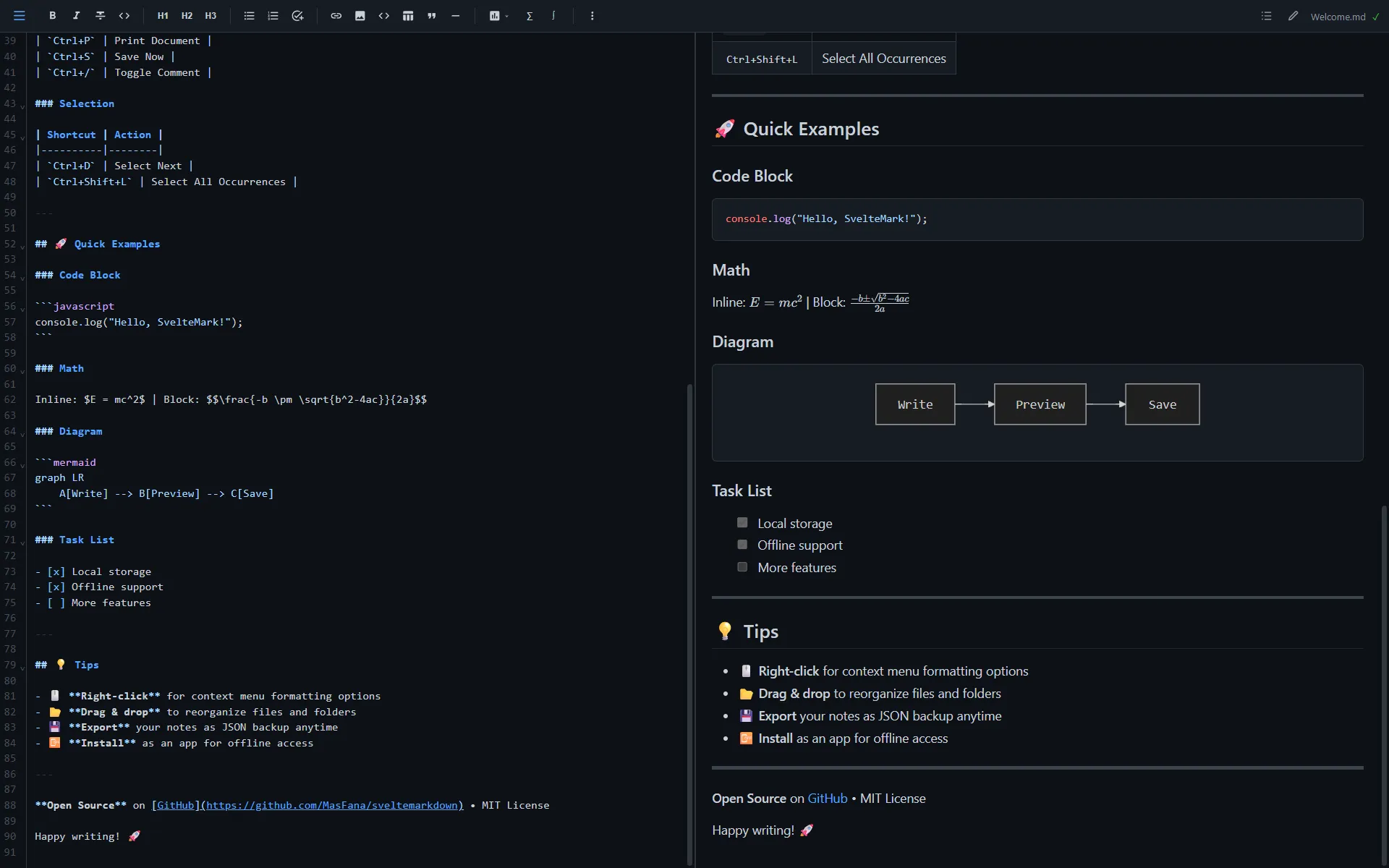Click the '### Task List' editor line
Screen dimensions: 1389x868
75,540
